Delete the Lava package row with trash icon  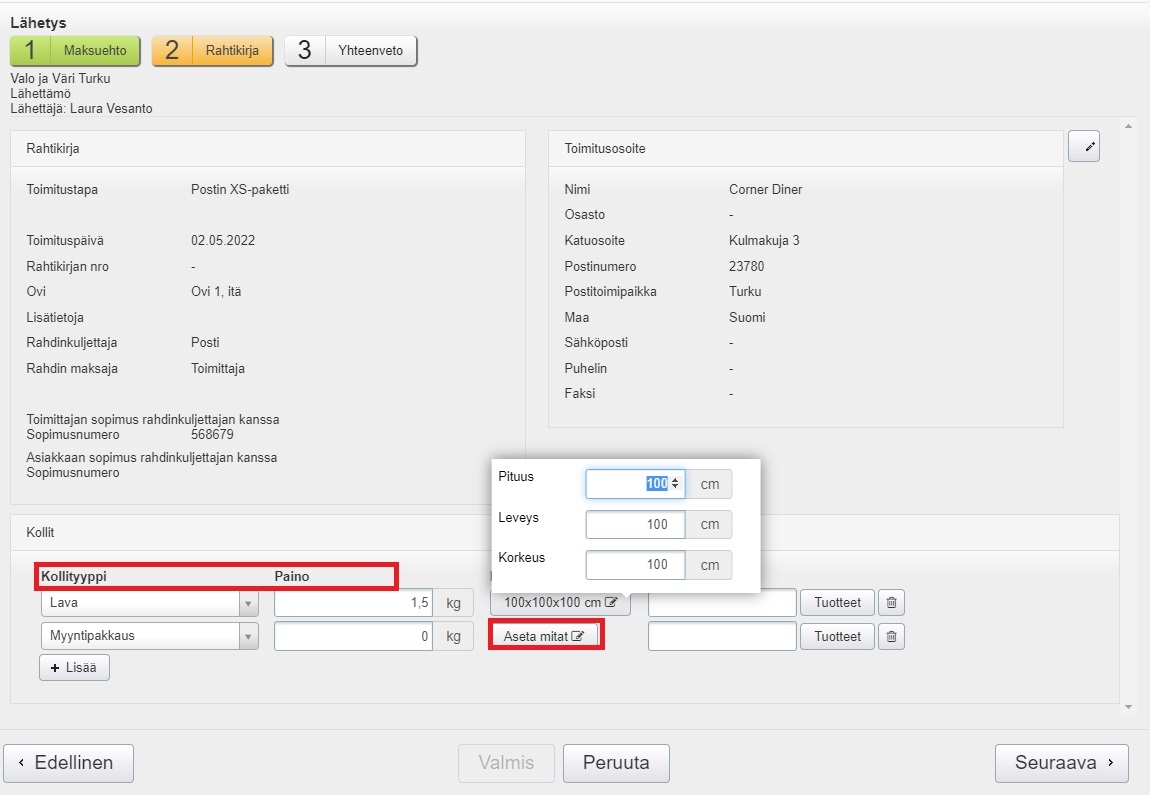(x=892, y=603)
